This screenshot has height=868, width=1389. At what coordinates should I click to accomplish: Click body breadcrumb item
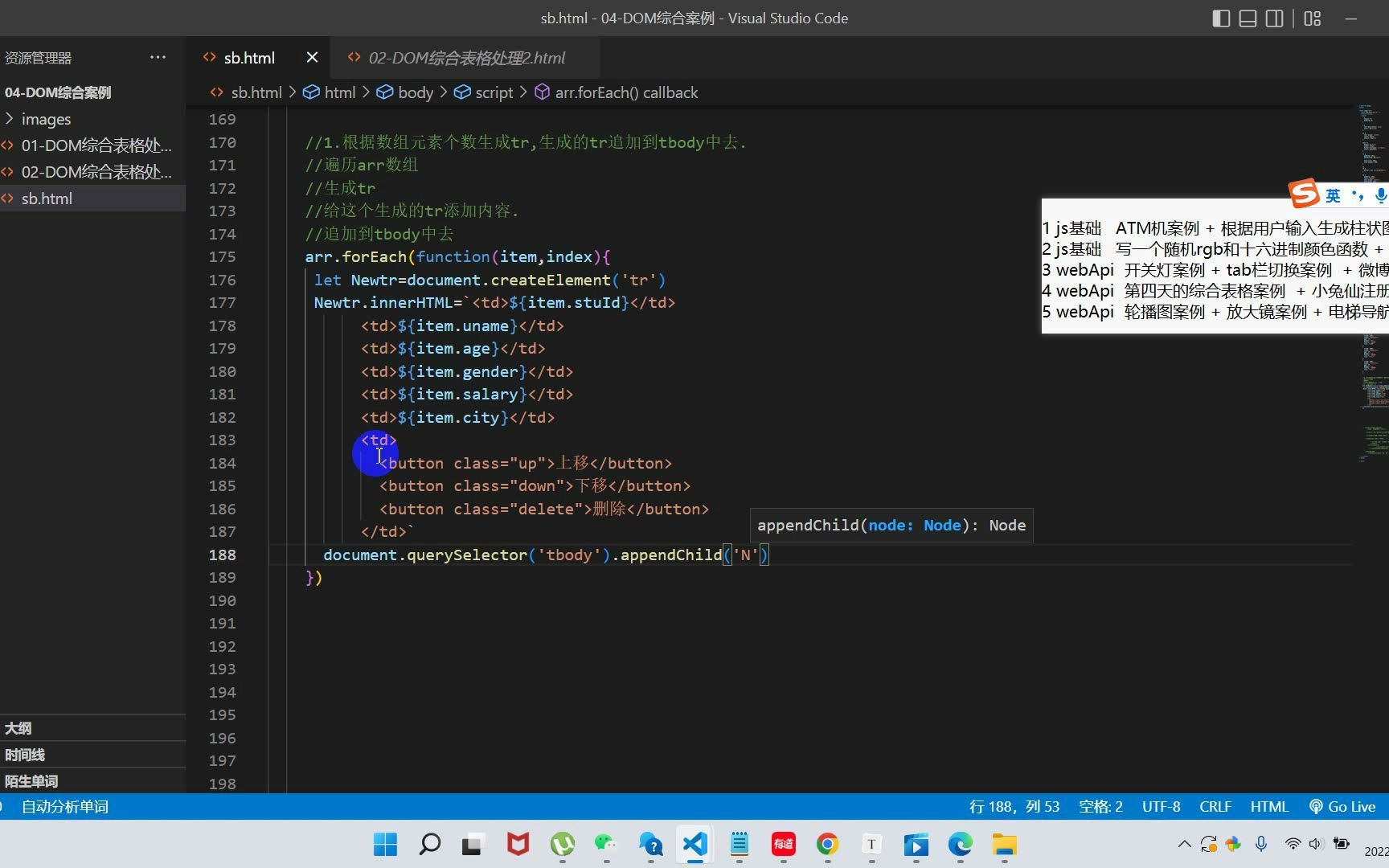[x=405, y=92]
